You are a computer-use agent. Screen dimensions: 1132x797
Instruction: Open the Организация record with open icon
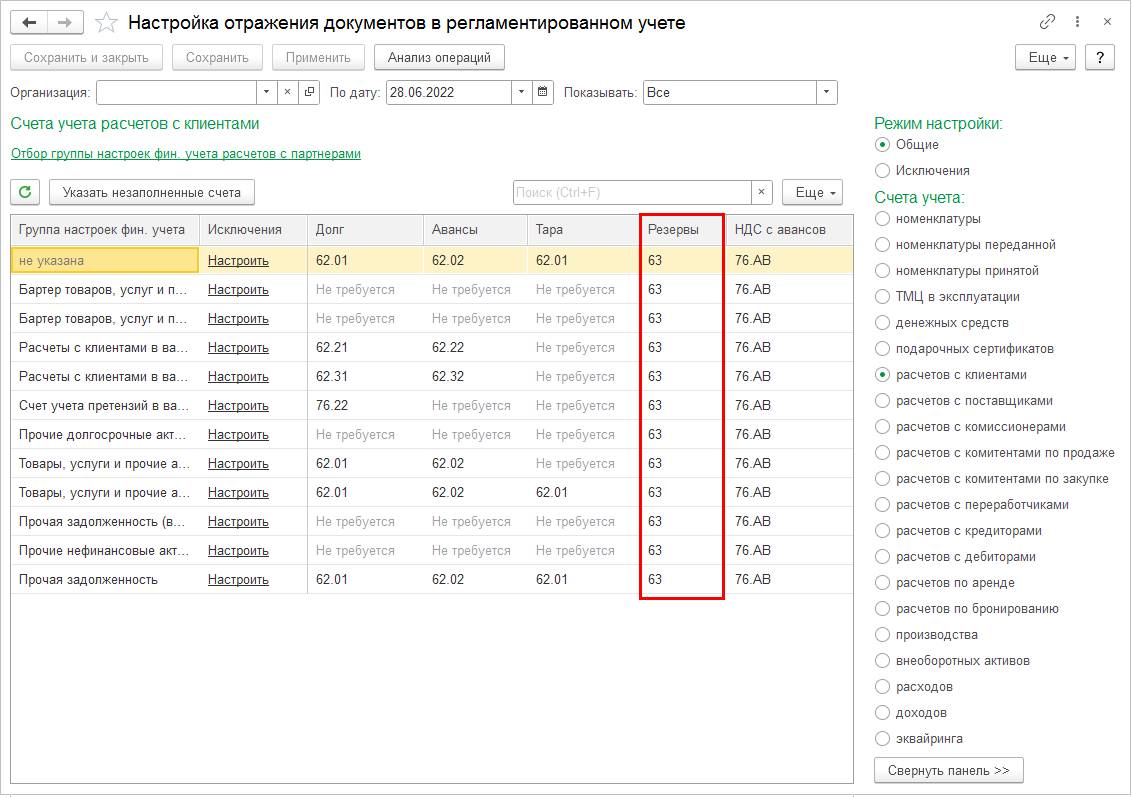pos(309,92)
